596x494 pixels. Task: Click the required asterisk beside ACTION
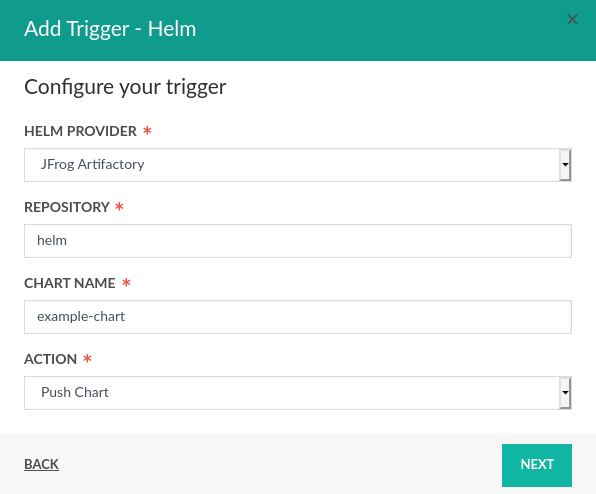(87, 359)
